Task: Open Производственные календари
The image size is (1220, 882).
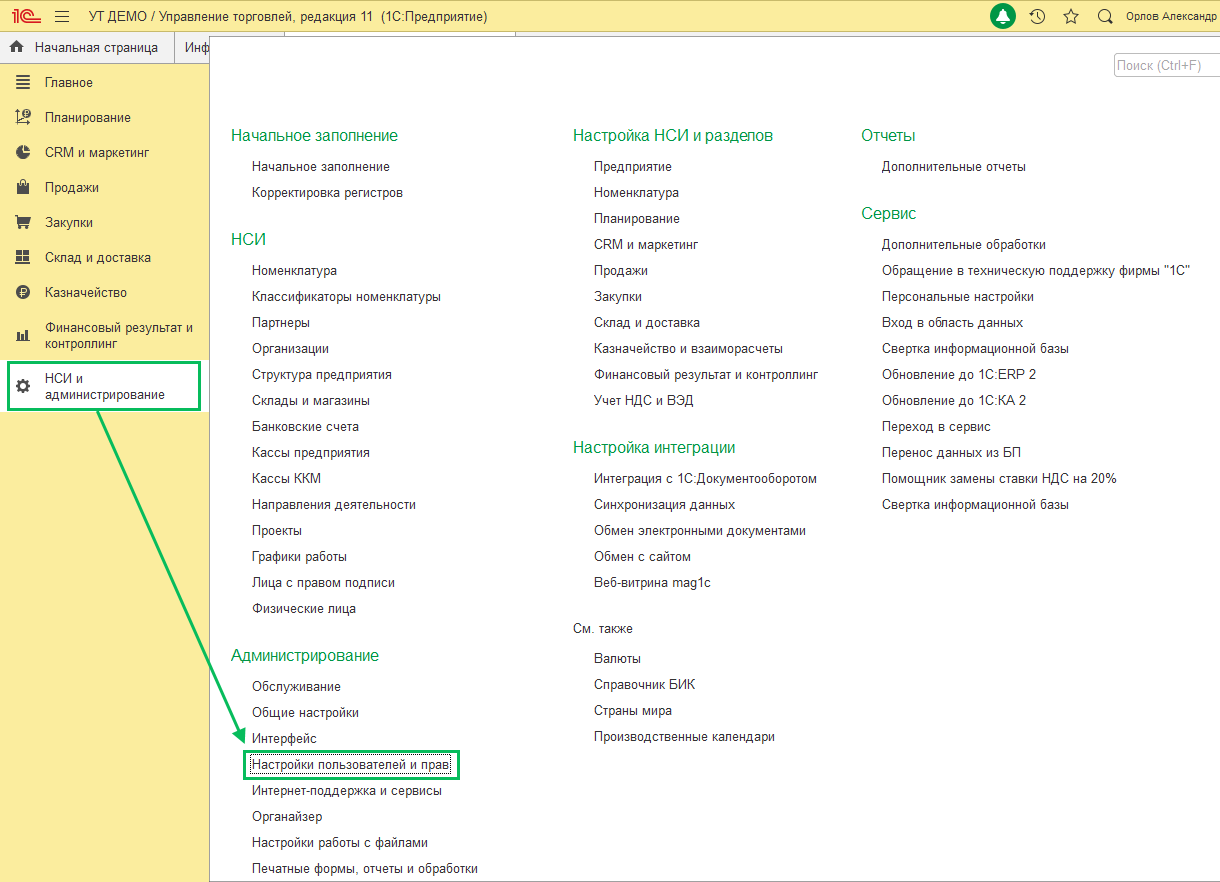Action: pos(684,736)
